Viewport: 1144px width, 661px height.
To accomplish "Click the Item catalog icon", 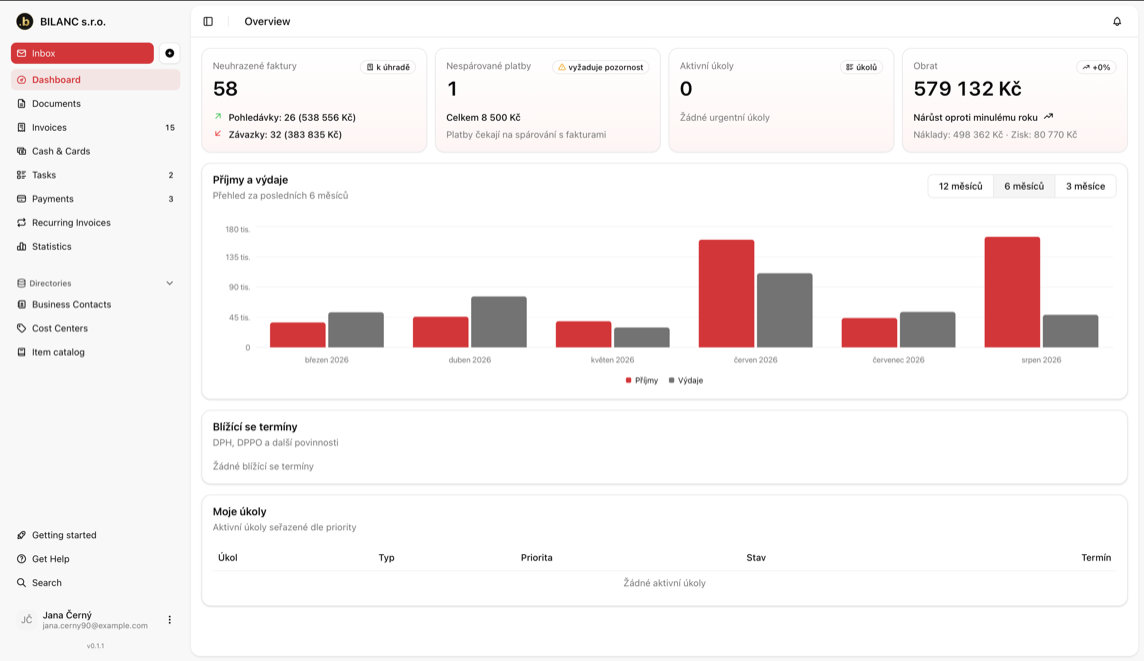I will tap(21, 352).
